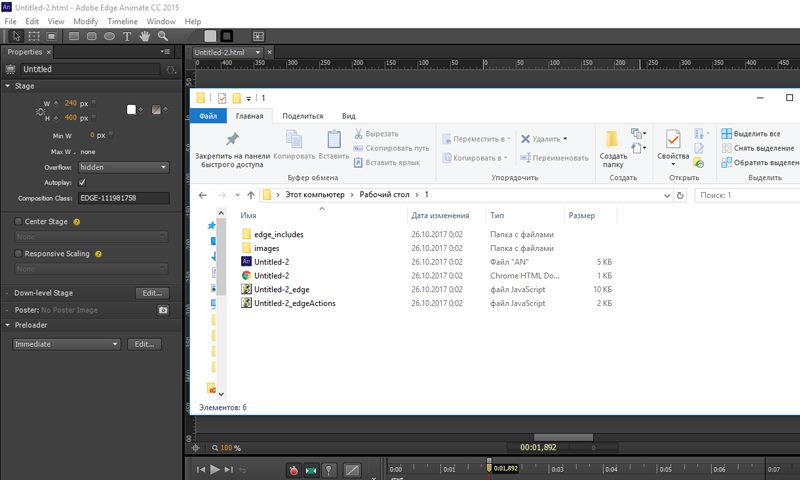The width and height of the screenshot is (800, 480).
Task: Toggle the width keyframe diamond
Action: [56, 103]
